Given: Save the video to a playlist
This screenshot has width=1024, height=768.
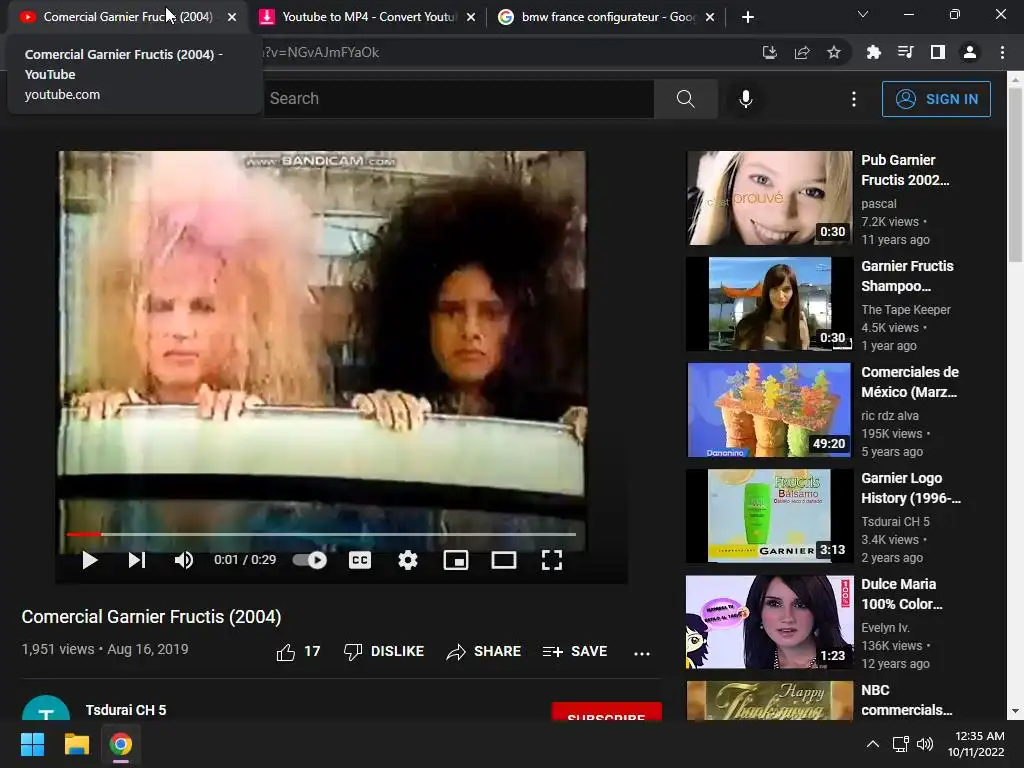Looking at the screenshot, I should 575,652.
